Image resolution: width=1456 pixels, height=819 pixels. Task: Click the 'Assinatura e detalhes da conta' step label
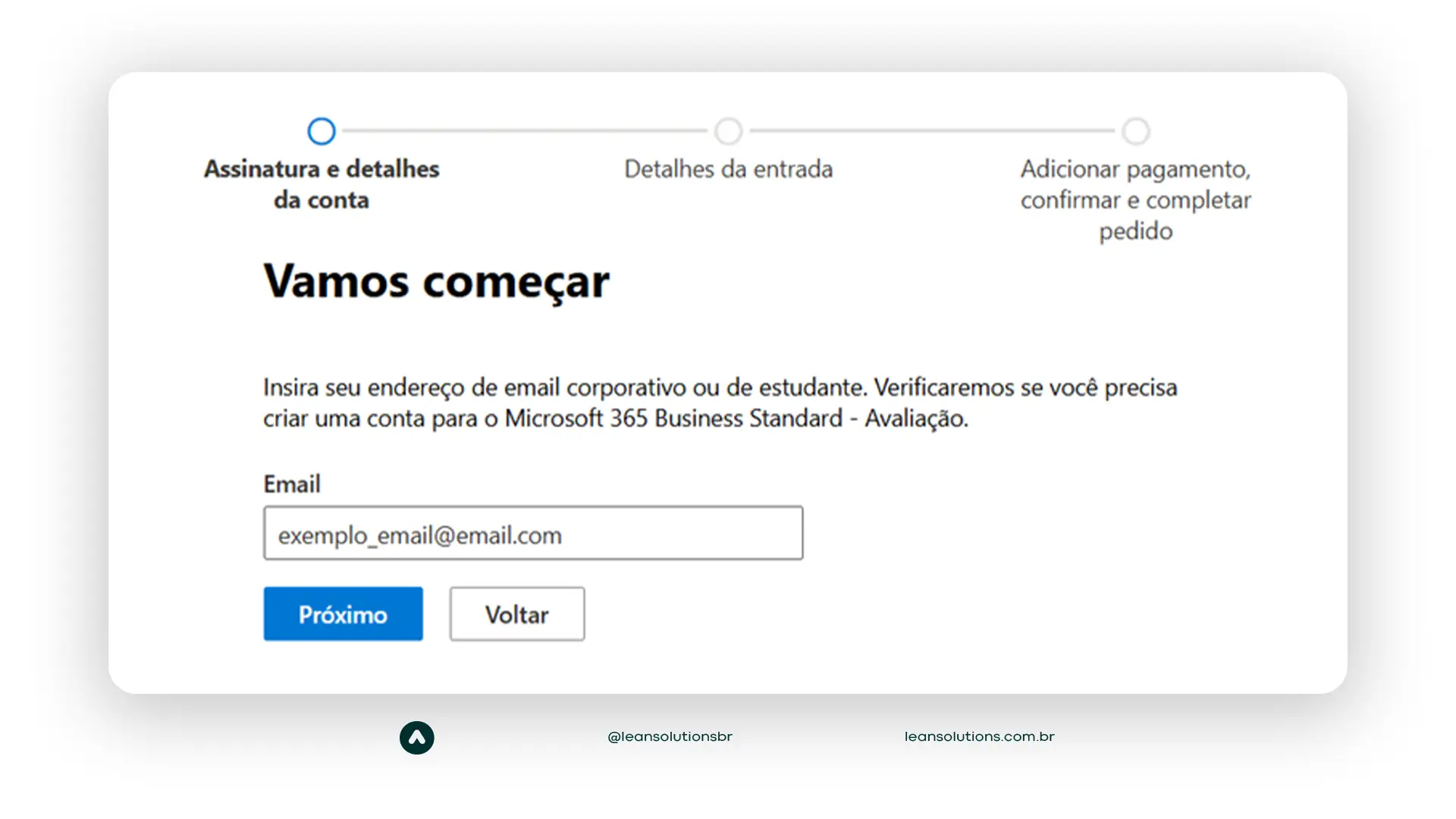click(322, 184)
